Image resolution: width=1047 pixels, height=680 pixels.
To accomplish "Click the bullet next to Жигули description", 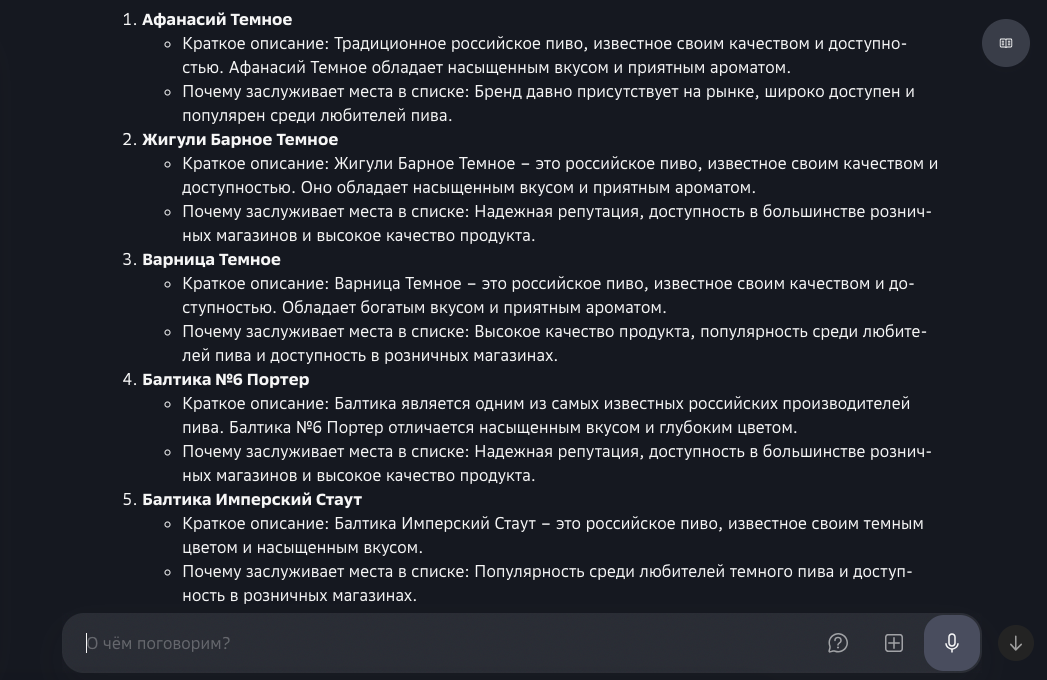I will point(167,164).
